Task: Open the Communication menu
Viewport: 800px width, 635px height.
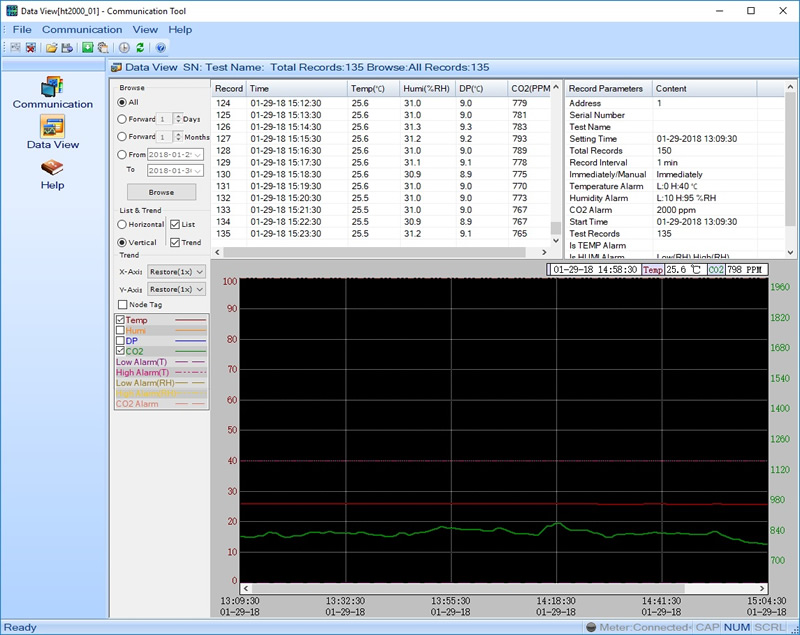Action: [x=82, y=30]
